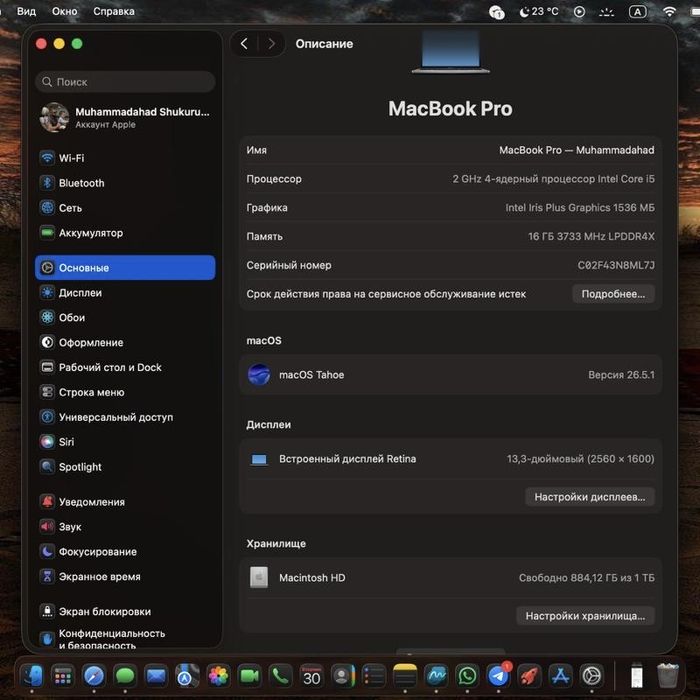Open Notes app in the Dock
Viewport: 700px width, 700px height.
(x=405, y=676)
